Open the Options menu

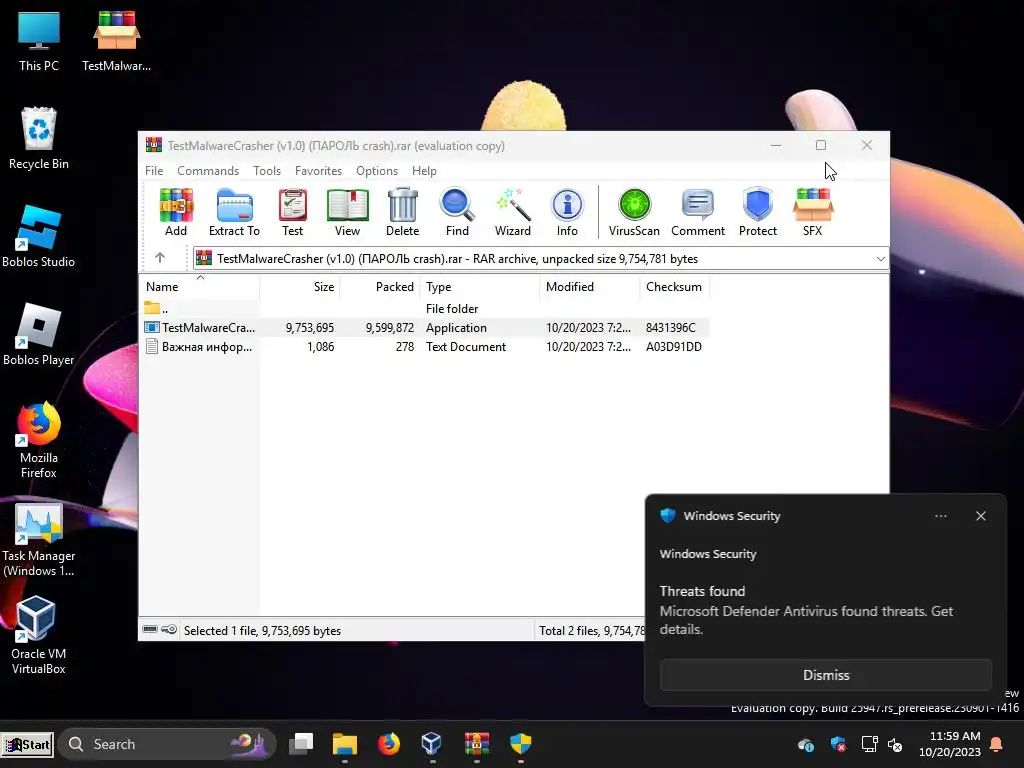377,170
